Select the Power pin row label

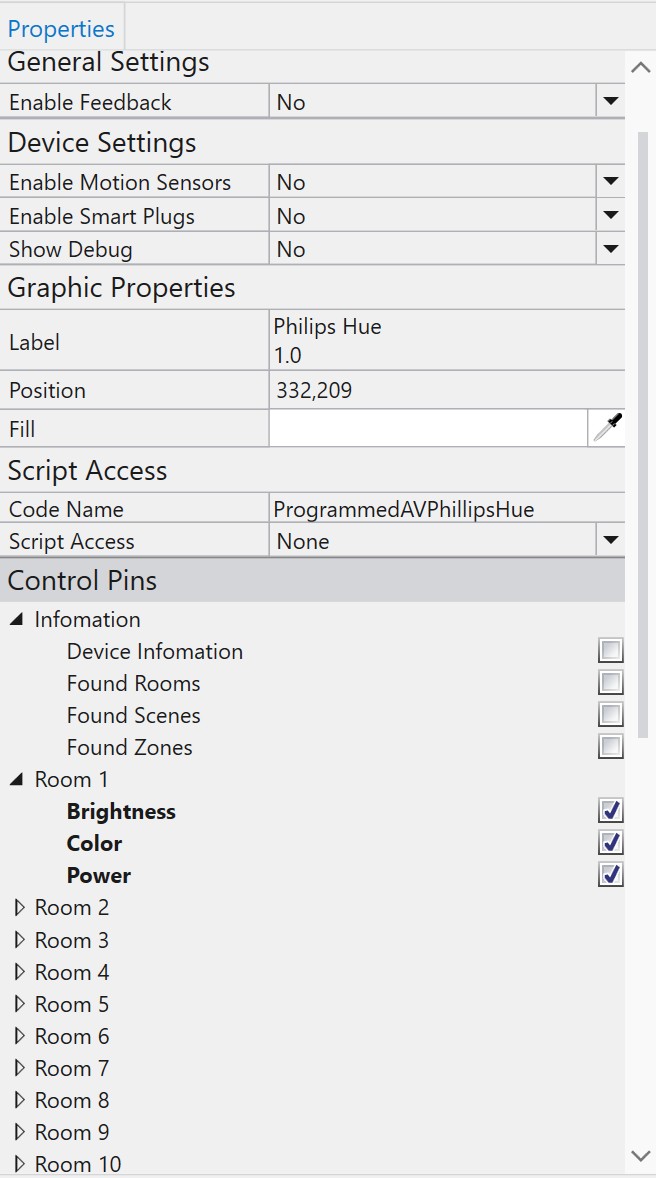98,875
